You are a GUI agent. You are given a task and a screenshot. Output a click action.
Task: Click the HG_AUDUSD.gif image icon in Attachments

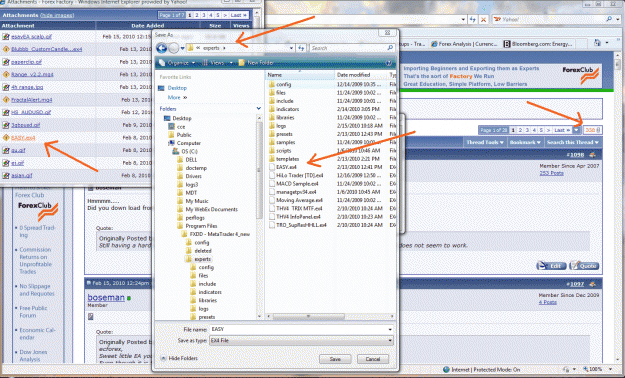pos(6,112)
